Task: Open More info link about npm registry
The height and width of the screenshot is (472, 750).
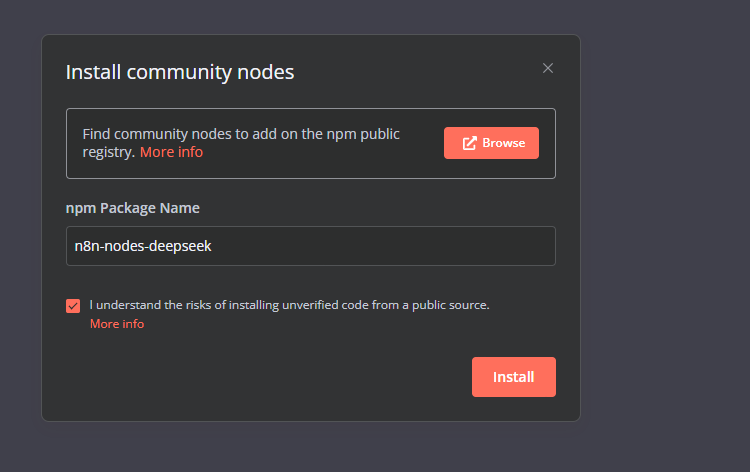Action: coord(171,152)
